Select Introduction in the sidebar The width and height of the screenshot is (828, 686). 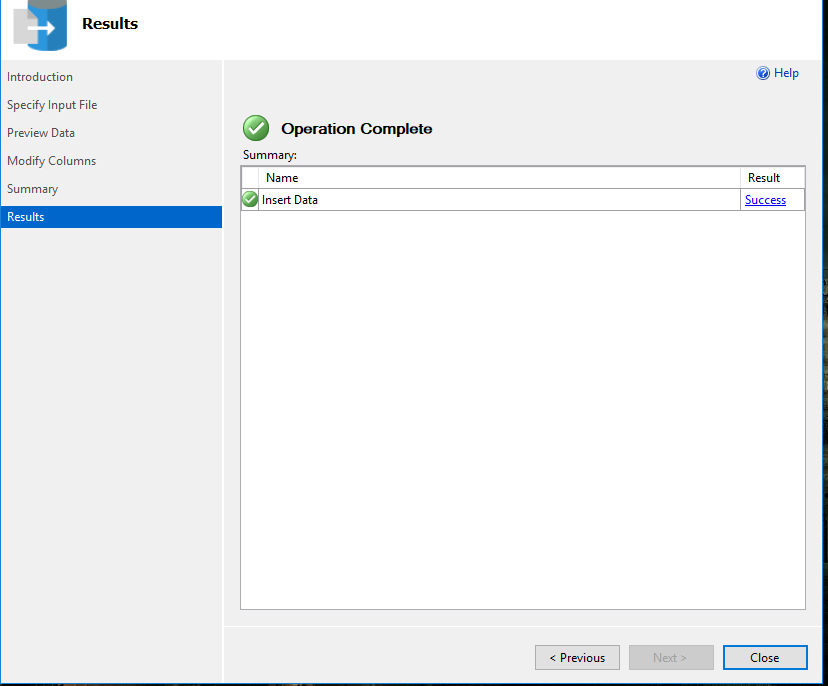(x=40, y=77)
